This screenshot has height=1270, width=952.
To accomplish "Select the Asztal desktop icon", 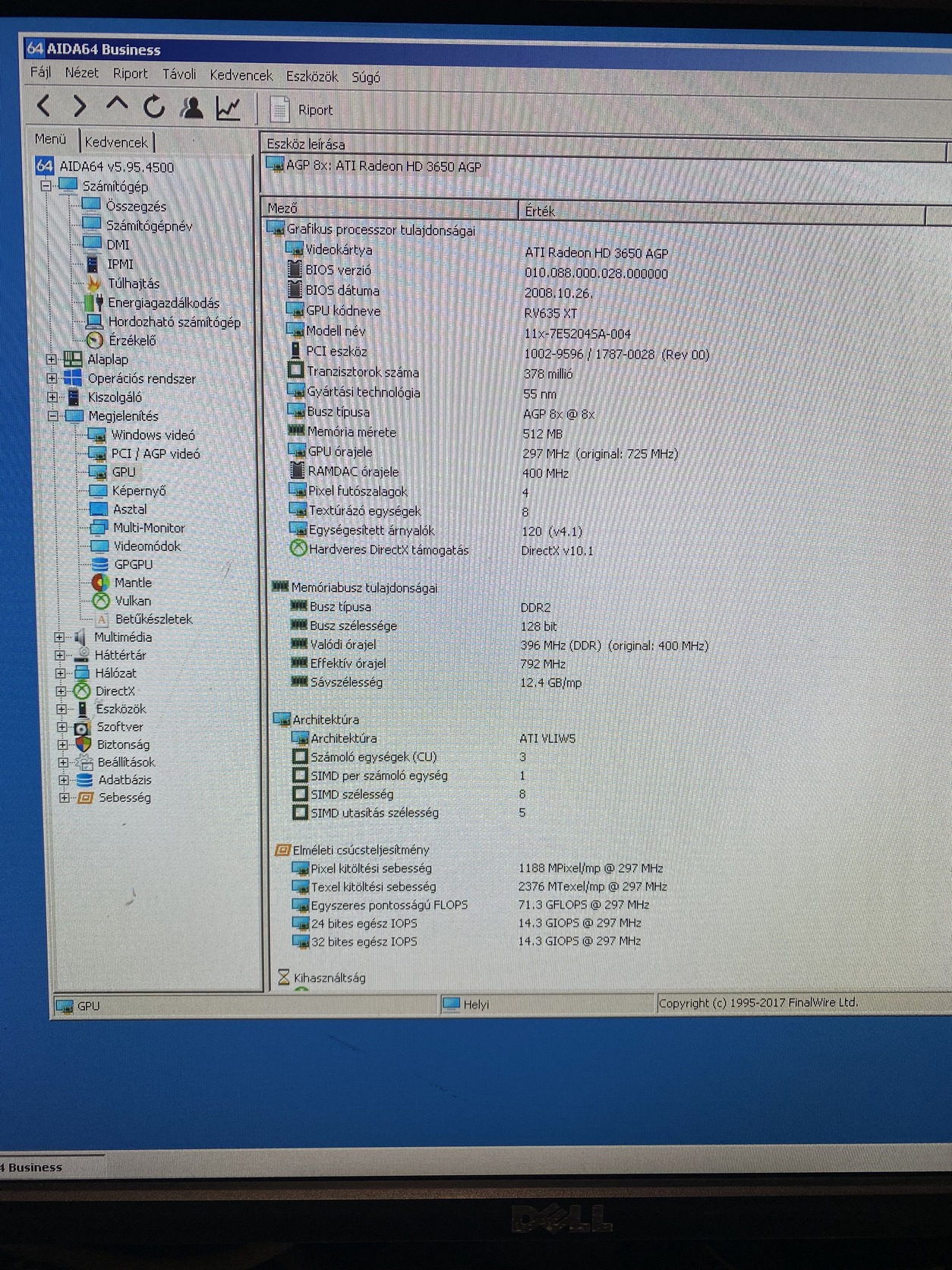I will tap(99, 509).
